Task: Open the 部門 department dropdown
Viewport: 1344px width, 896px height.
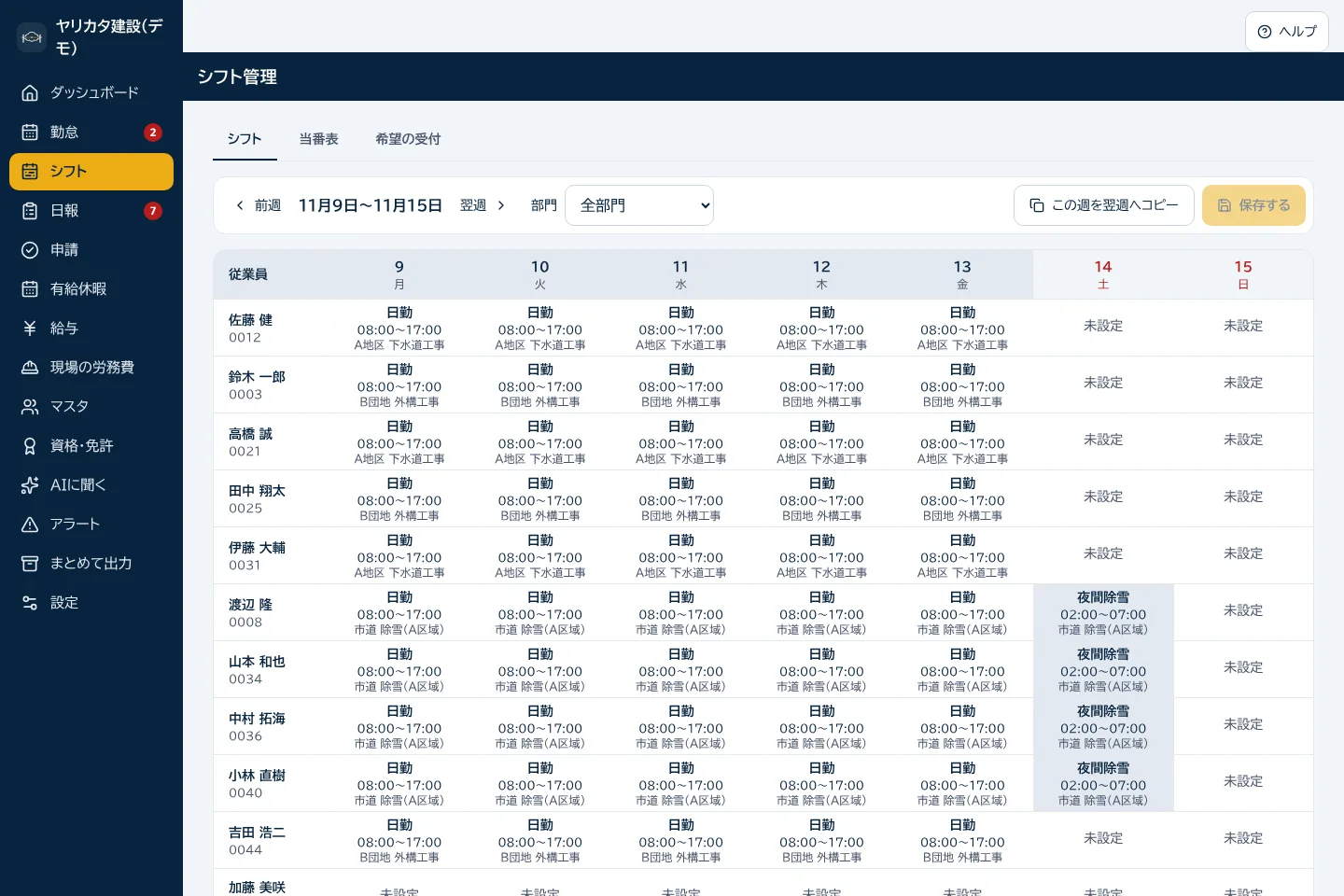Action: (639, 205)
